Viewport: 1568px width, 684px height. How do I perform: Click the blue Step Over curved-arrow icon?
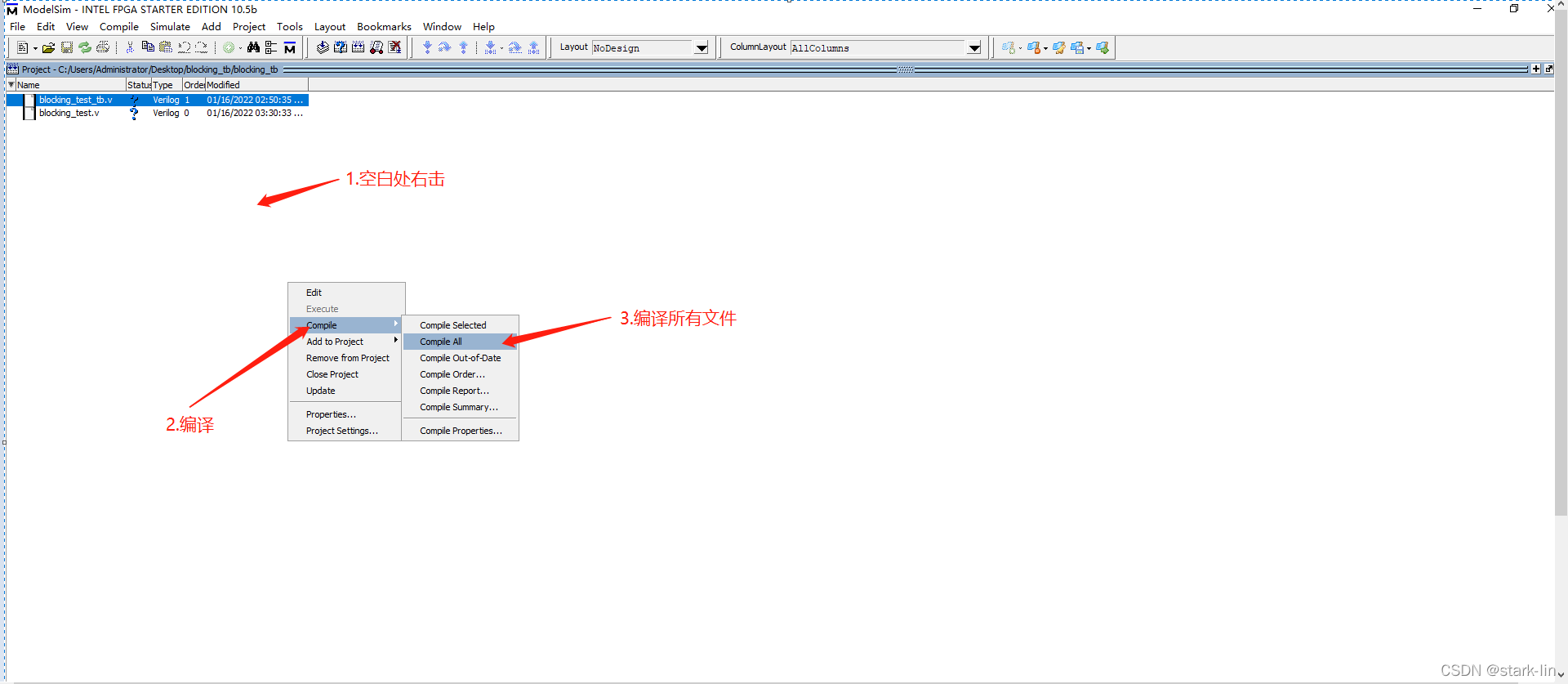[445, 47]
